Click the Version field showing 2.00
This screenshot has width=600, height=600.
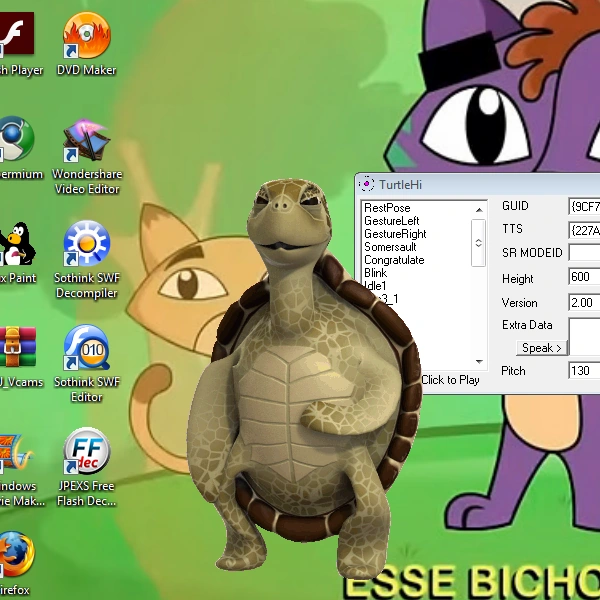tap(584, 303)
